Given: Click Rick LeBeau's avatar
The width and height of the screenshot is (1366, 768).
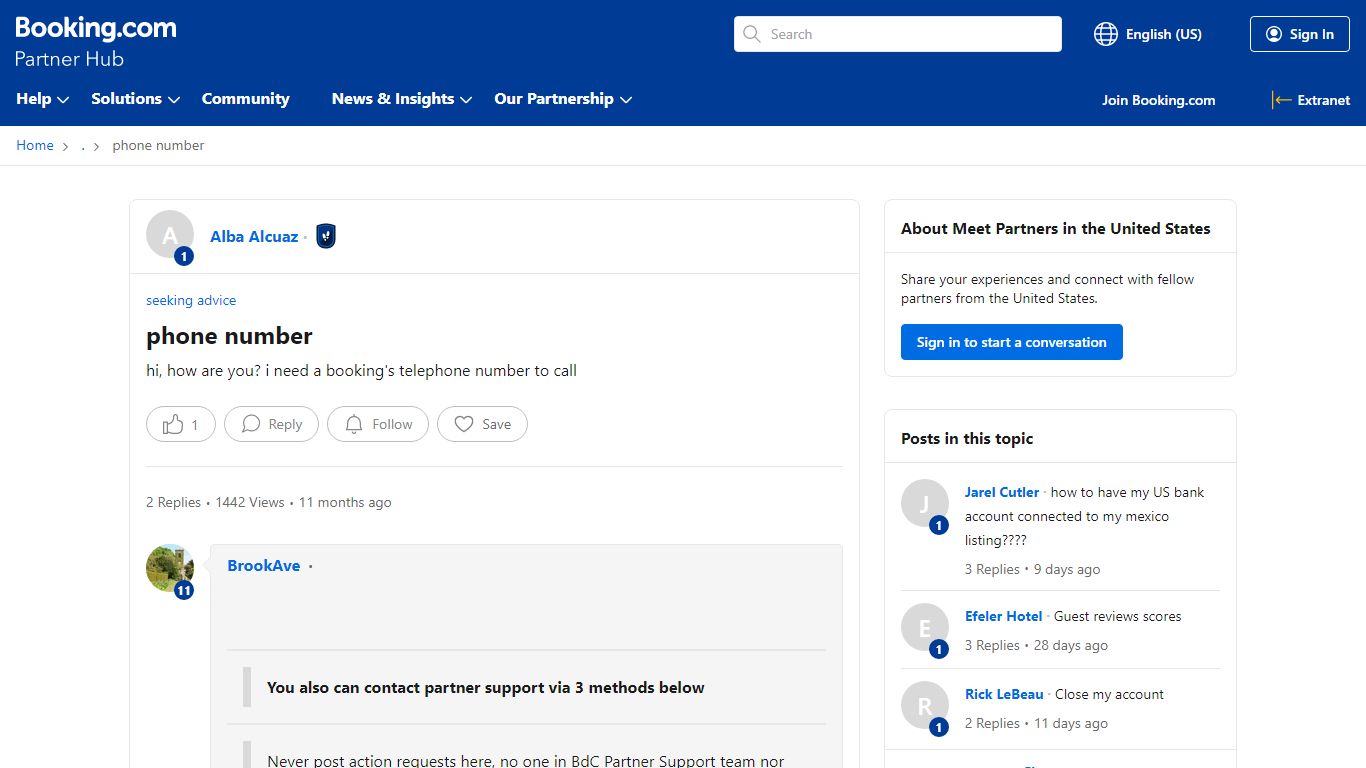Looking at the screenshot, I should 925,706.
